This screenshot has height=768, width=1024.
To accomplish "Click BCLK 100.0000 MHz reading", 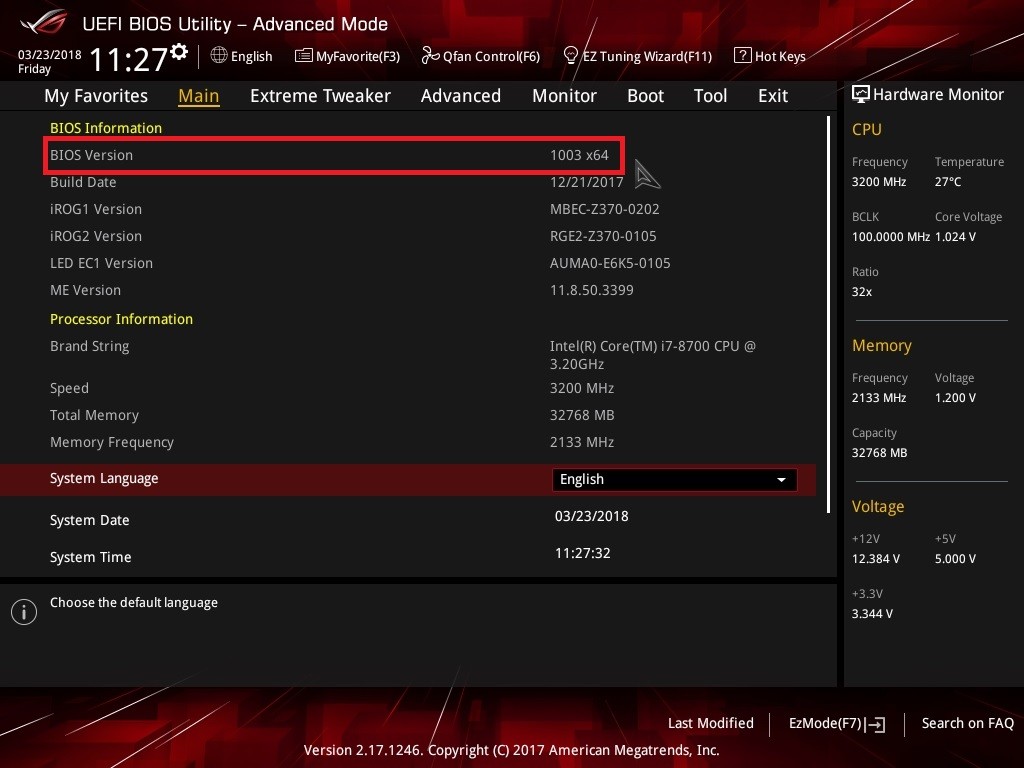I will pos(891,236).
